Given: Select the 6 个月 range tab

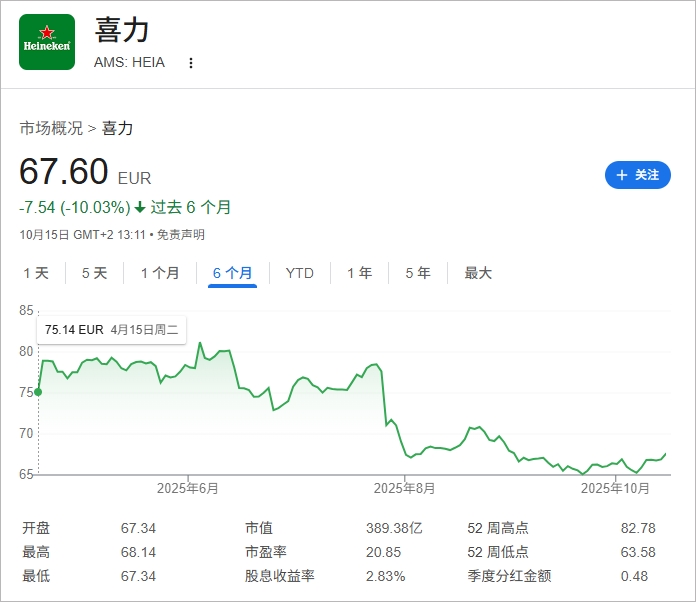Looking at the screenshot, I should click(232, 273).
